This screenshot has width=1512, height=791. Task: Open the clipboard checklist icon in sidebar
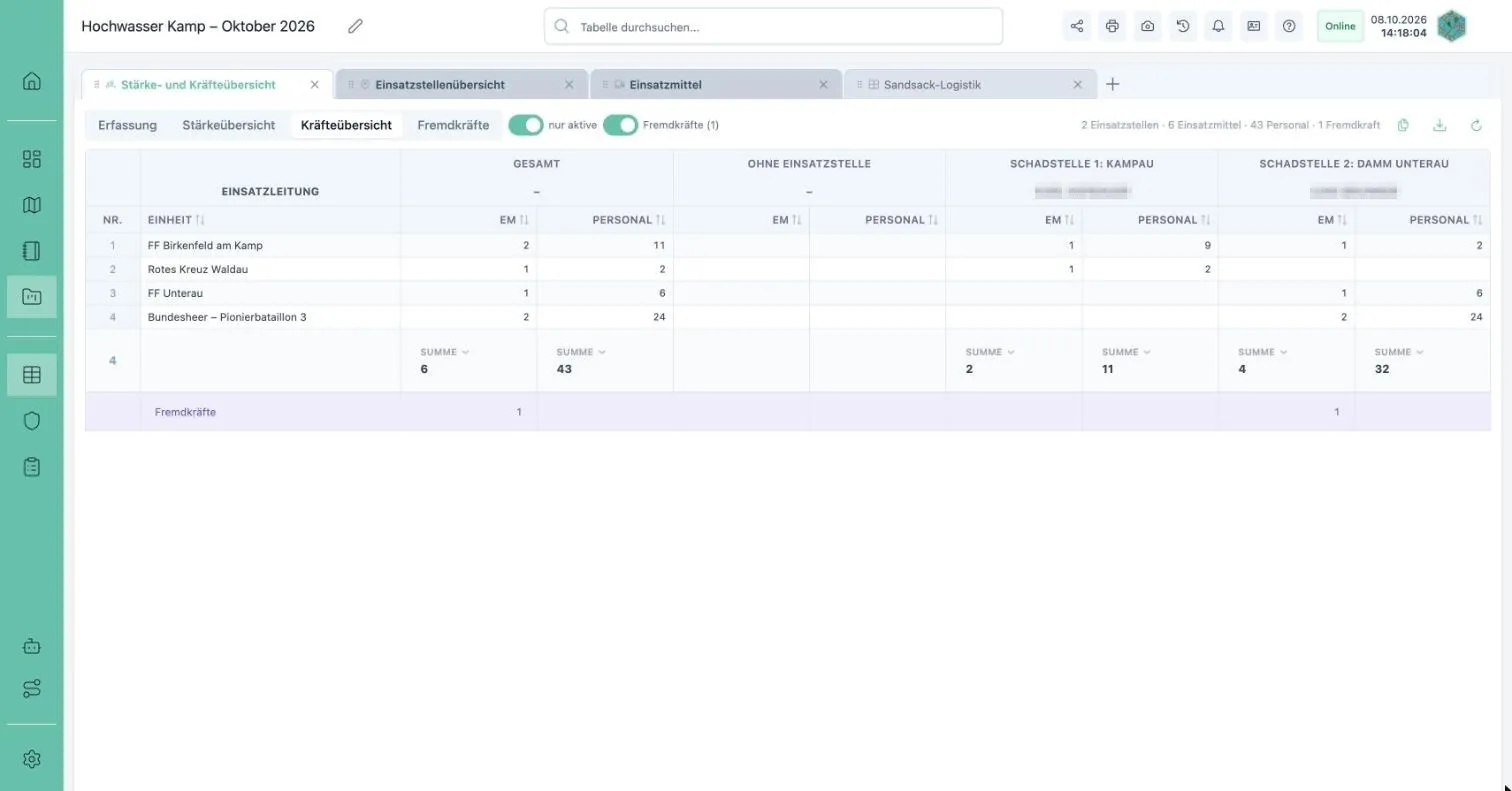point(32,467)
